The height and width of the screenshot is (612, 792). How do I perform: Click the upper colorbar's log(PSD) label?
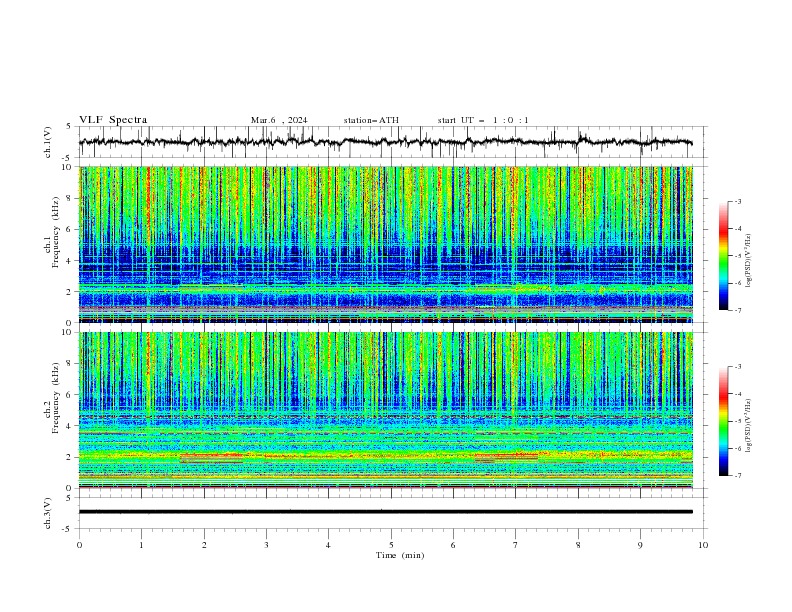tap(748, 261)
